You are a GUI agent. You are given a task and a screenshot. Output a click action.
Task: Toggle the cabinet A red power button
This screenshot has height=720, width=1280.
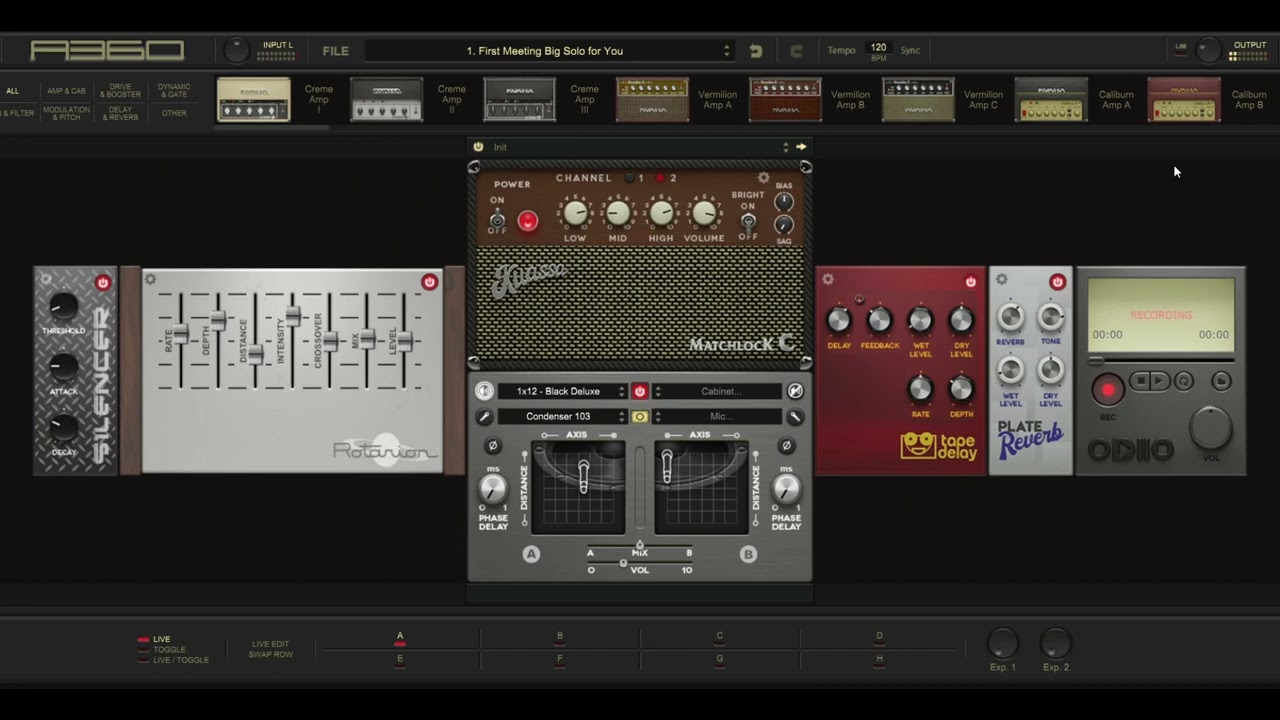pyautogui.click(x=640, y=391)
